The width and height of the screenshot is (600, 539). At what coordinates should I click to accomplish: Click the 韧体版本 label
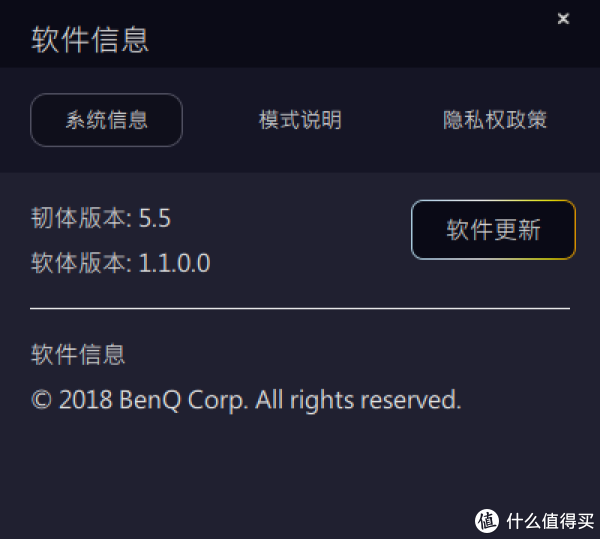78,218
